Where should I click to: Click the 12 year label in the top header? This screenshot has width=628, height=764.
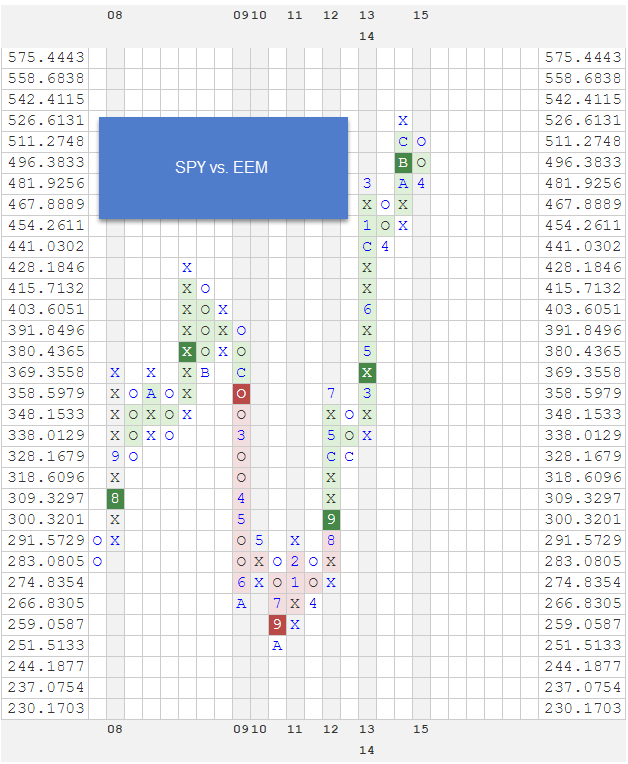point(331,15)
